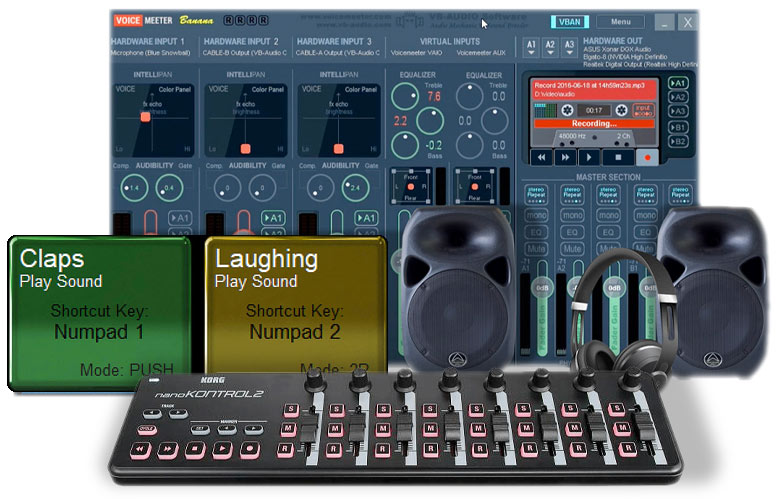Viewport: 784px width, 499px height.
Task: Select device for Hardware Input 3 CABLE-A Output
Action: point(338,53)
